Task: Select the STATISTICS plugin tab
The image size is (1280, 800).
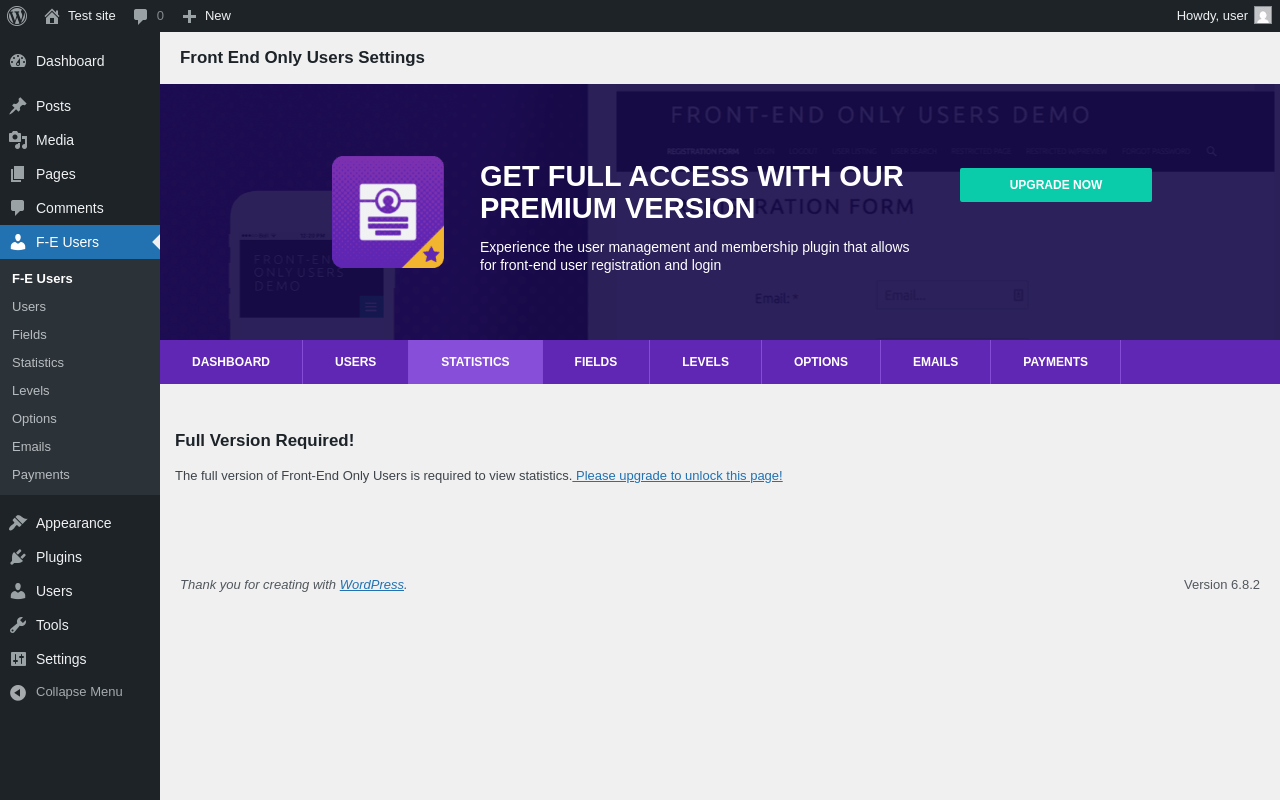Action: click(475, 362)
